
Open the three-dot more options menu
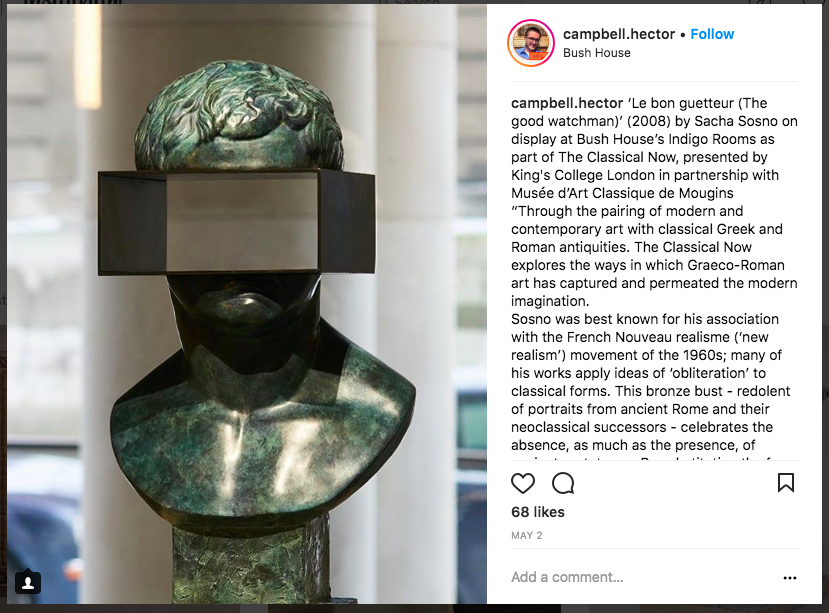pyautogui.click(x=790, y=578)
